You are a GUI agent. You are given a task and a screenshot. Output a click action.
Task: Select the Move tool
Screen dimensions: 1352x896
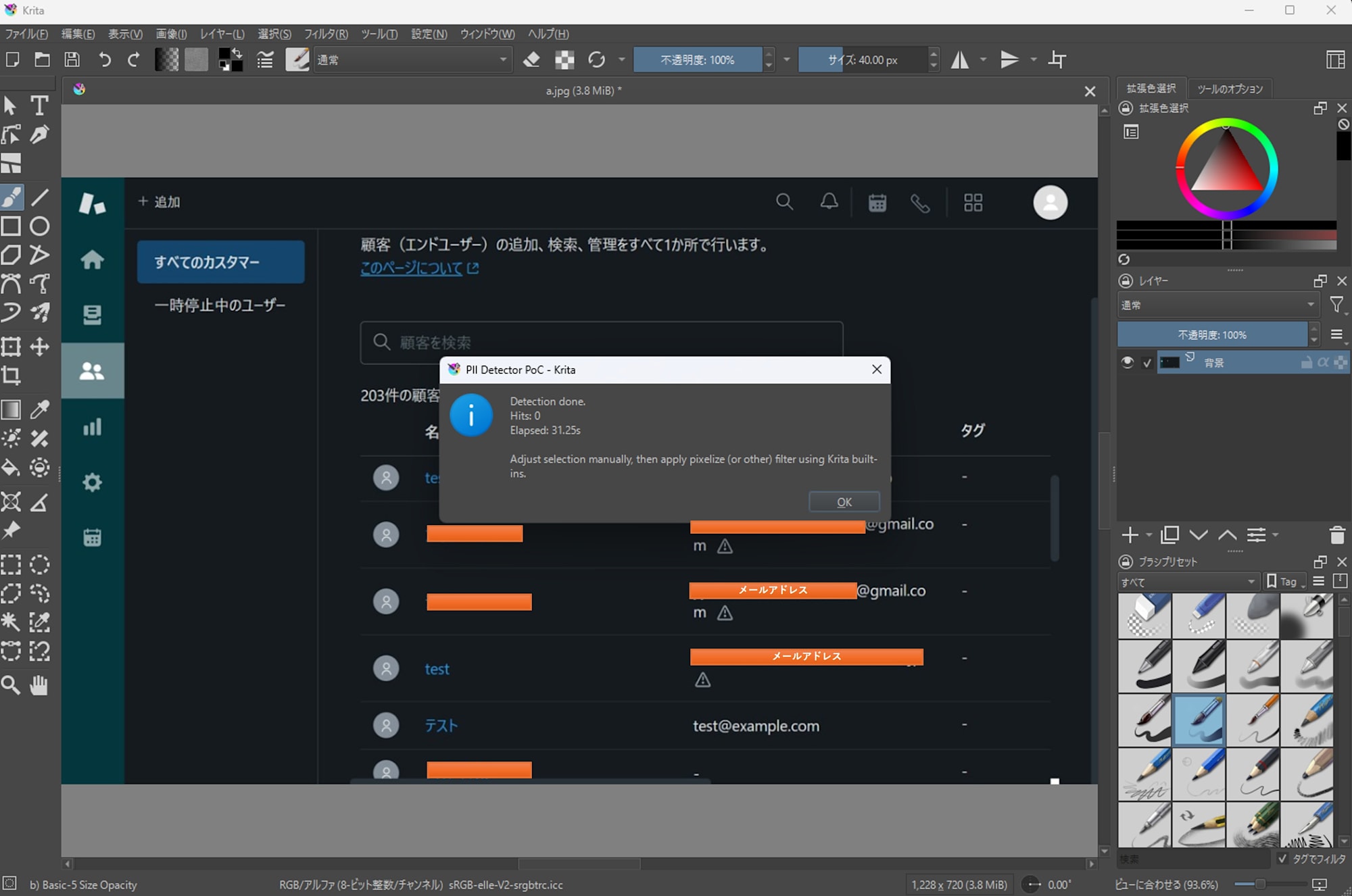(39, 347)
